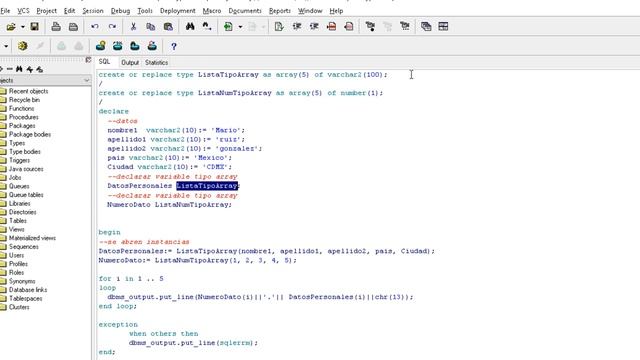Switch to the Statistics tab
Image resolution: width=640 pixels, height=360 pixels.
[x=156, y=62]
